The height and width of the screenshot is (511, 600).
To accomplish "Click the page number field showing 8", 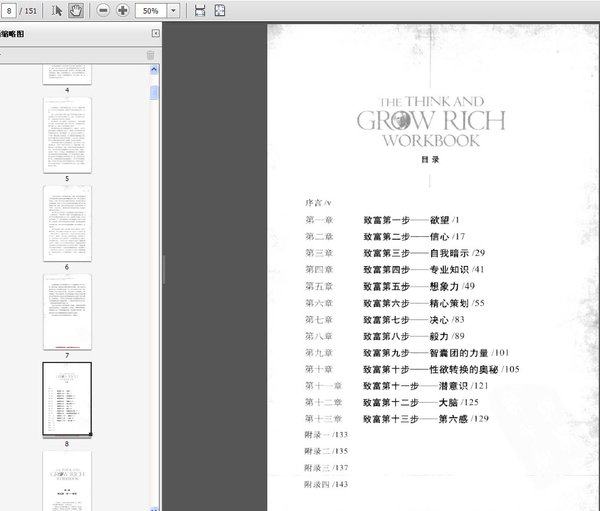I will click(8, 11).
